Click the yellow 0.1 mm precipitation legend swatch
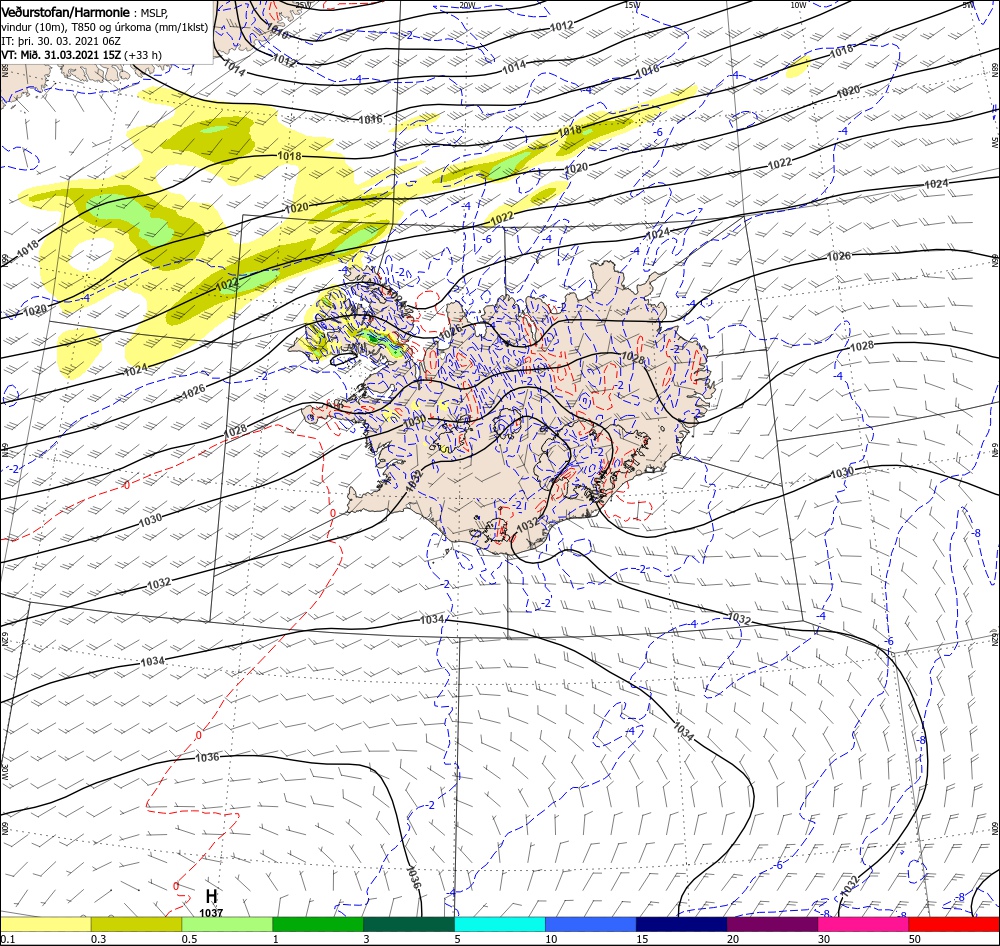The width and height of the screenshot is (1000, 946). point(46,924)
